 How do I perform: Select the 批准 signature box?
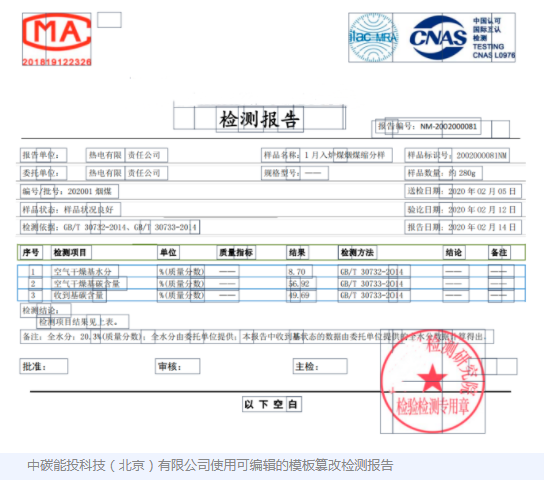pos(44,366)
